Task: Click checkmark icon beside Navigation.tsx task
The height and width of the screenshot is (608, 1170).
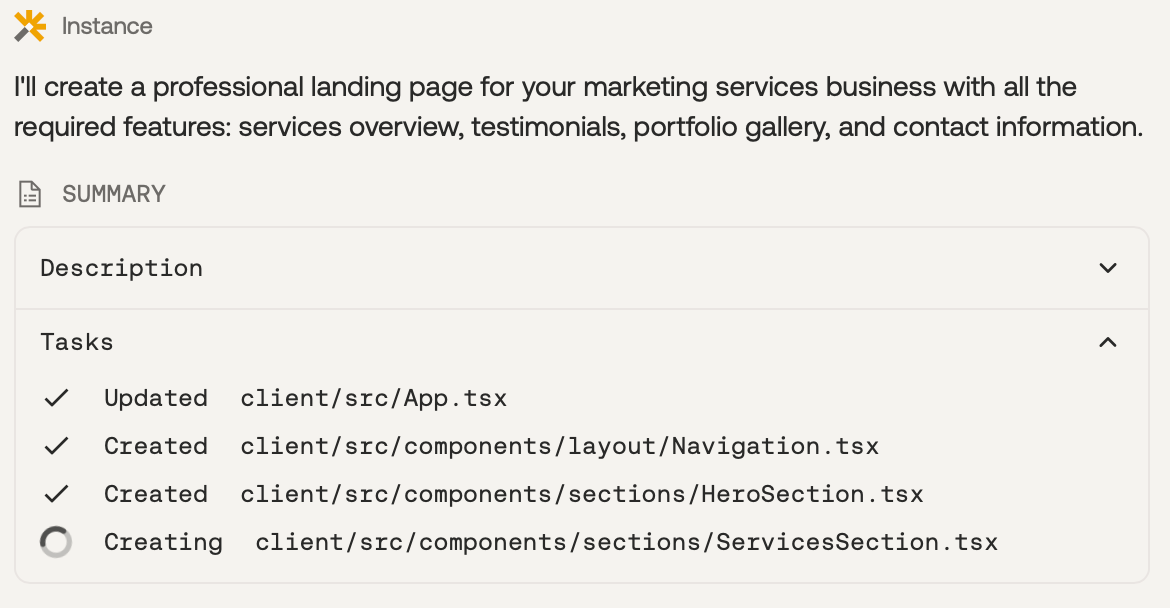Action: point(56,446)
